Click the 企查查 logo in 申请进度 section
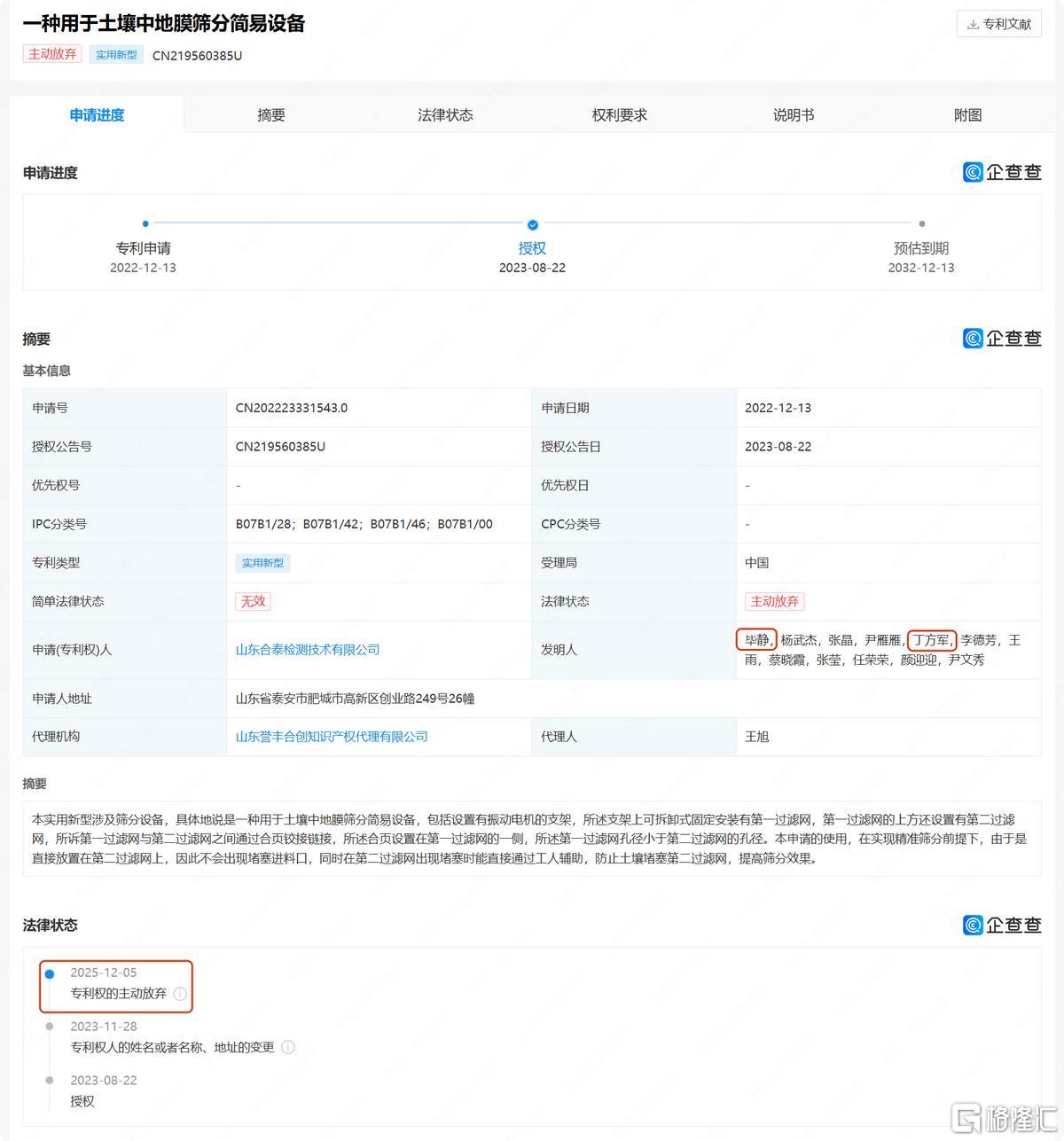Image resolution: width=1064 pixels, height=1141 pixels. (x=1002, y=172)
